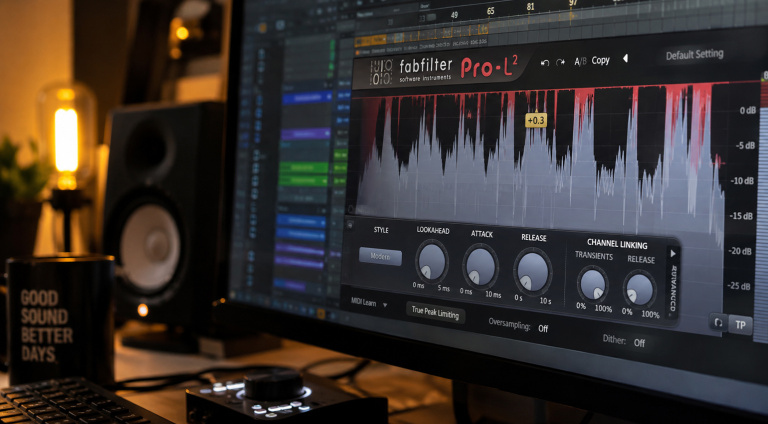Image resolution: width=768 pixels, height=424 pixels.
Task: Click the small icon above the STYLE label
Action: point(350,225)
